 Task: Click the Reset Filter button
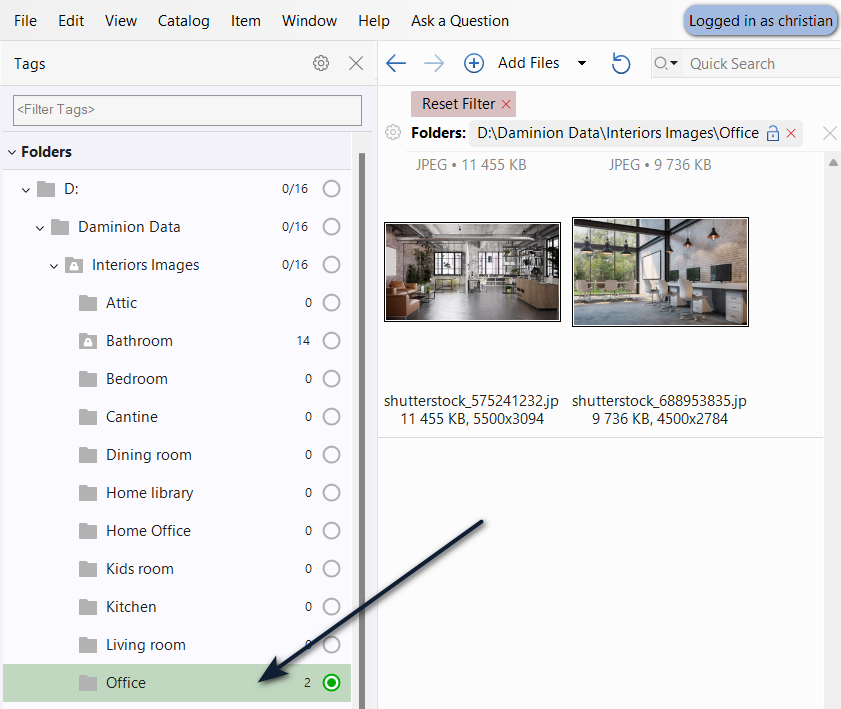click(x=463, y=104)
